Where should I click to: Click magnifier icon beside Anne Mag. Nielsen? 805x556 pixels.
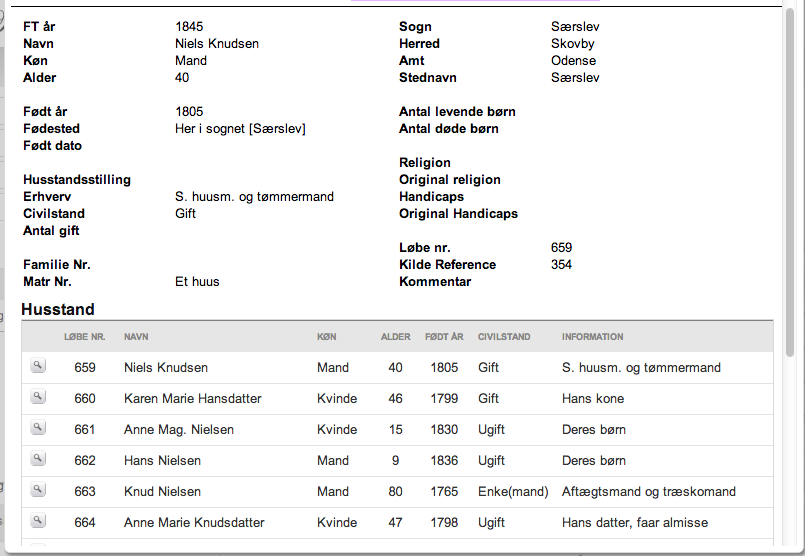(x=38, y=428)
